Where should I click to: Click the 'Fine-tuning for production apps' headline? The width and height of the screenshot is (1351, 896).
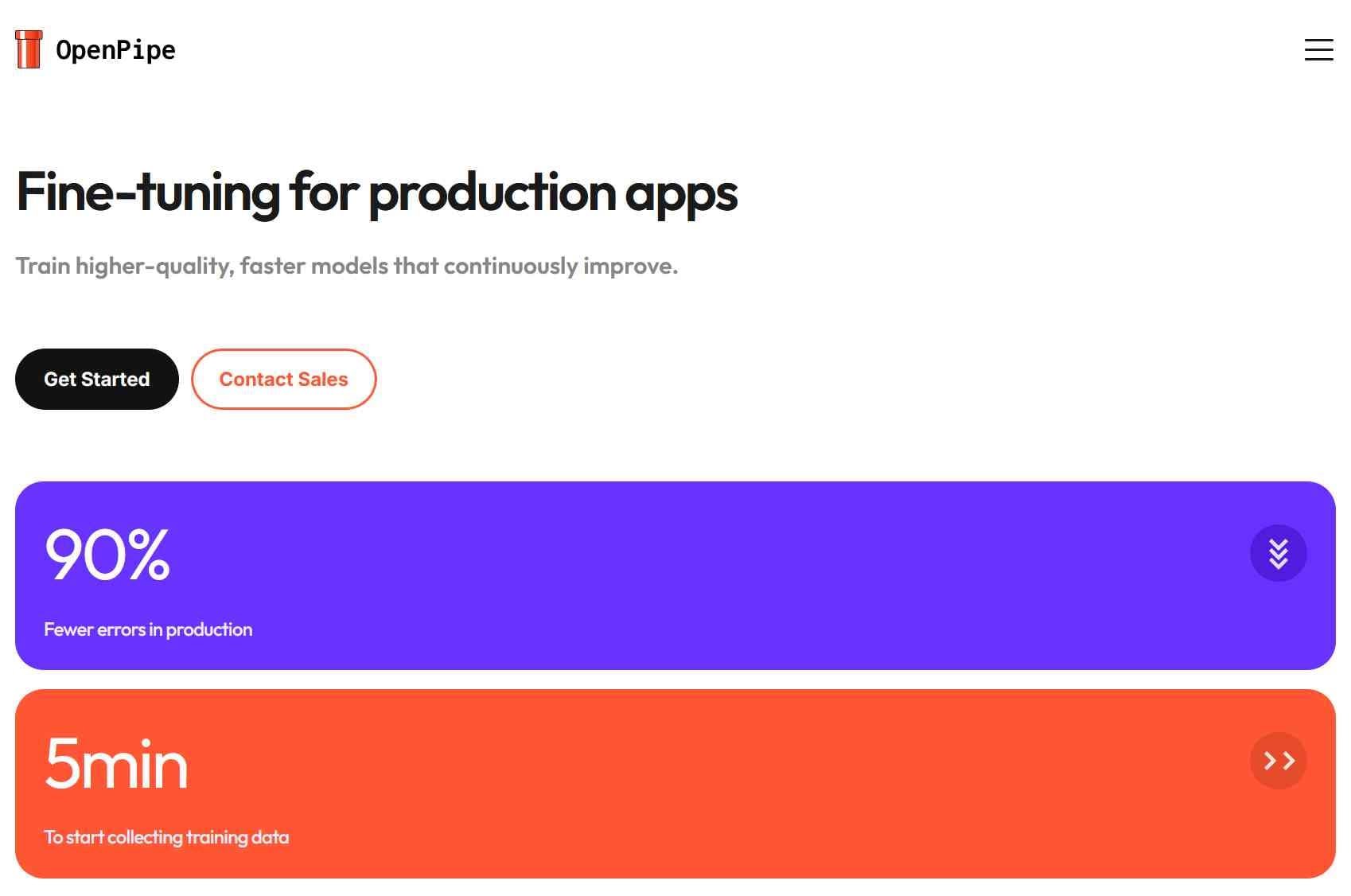point(377,193)
